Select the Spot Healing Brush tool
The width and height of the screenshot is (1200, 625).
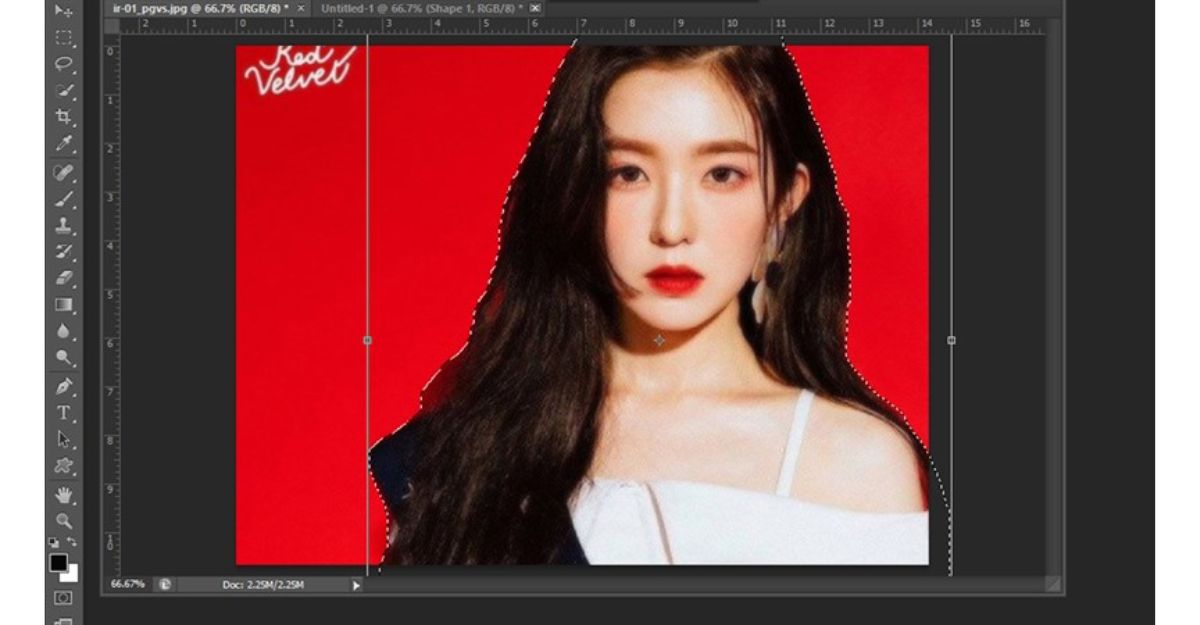pyautogui.click(x=64, y=173)
